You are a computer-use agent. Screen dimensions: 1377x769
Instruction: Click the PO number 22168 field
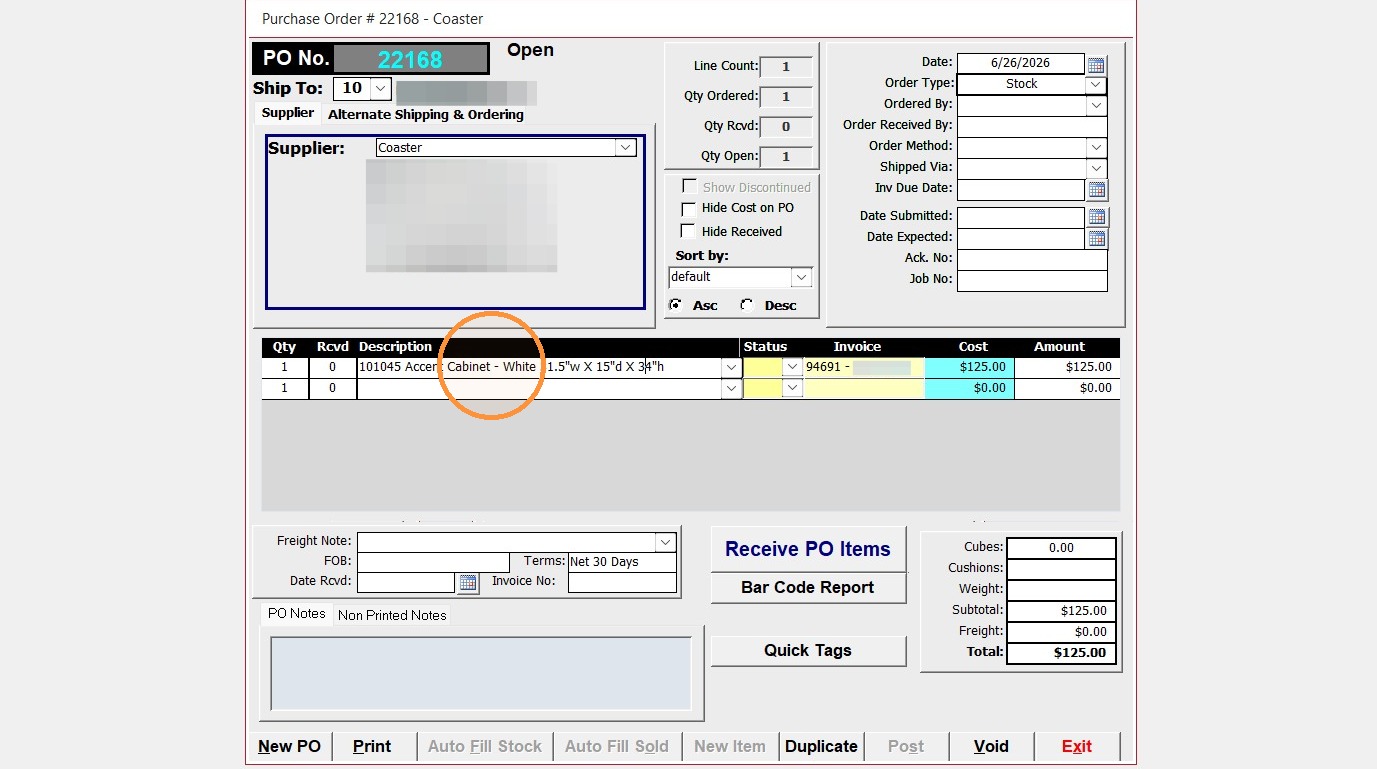[x=410, y=59]
